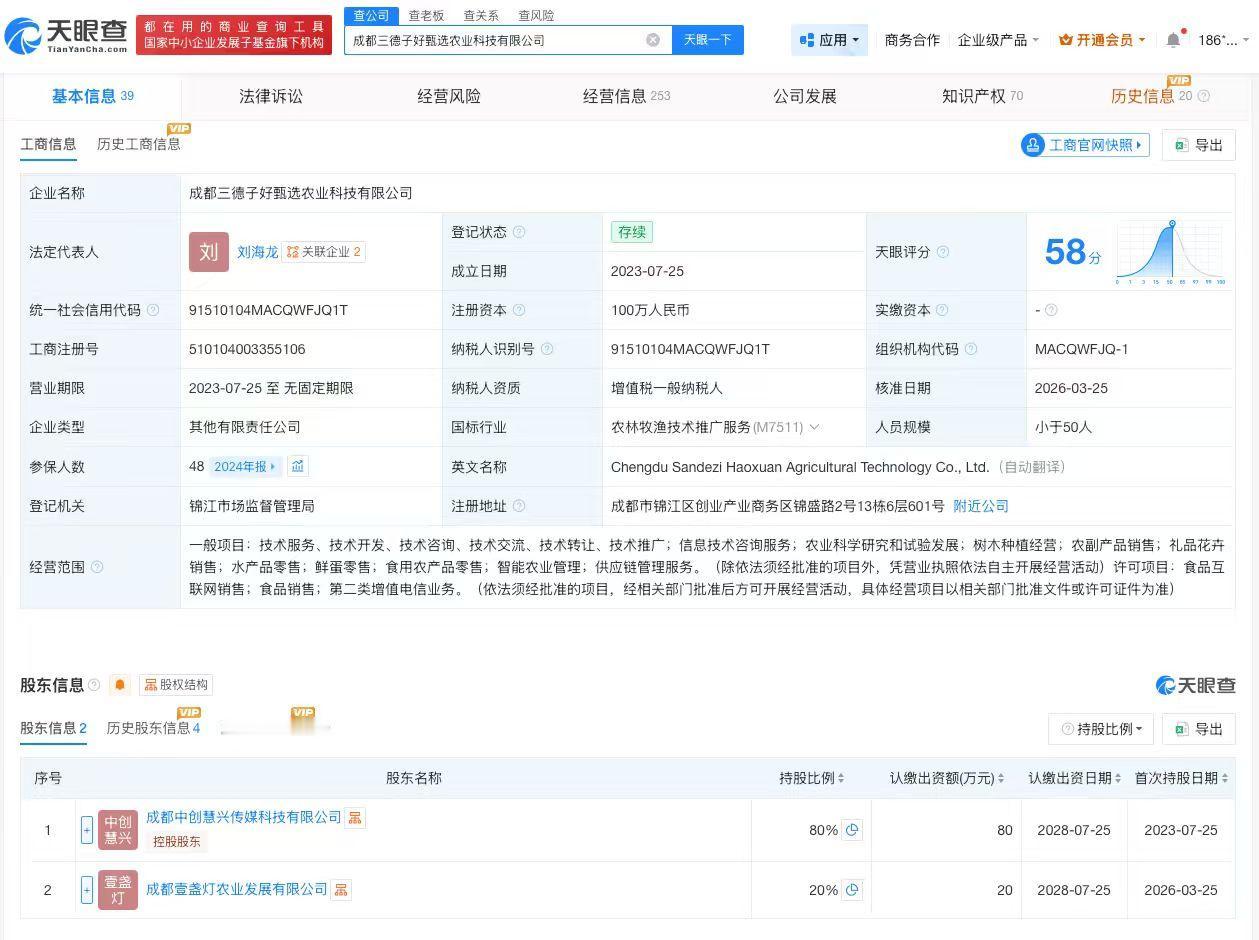Expand the 农林牧渔技术推广服务 industry dropdown
This screenshot has width=1259, height=940.
pyautogui.click(x=814, y=427)
